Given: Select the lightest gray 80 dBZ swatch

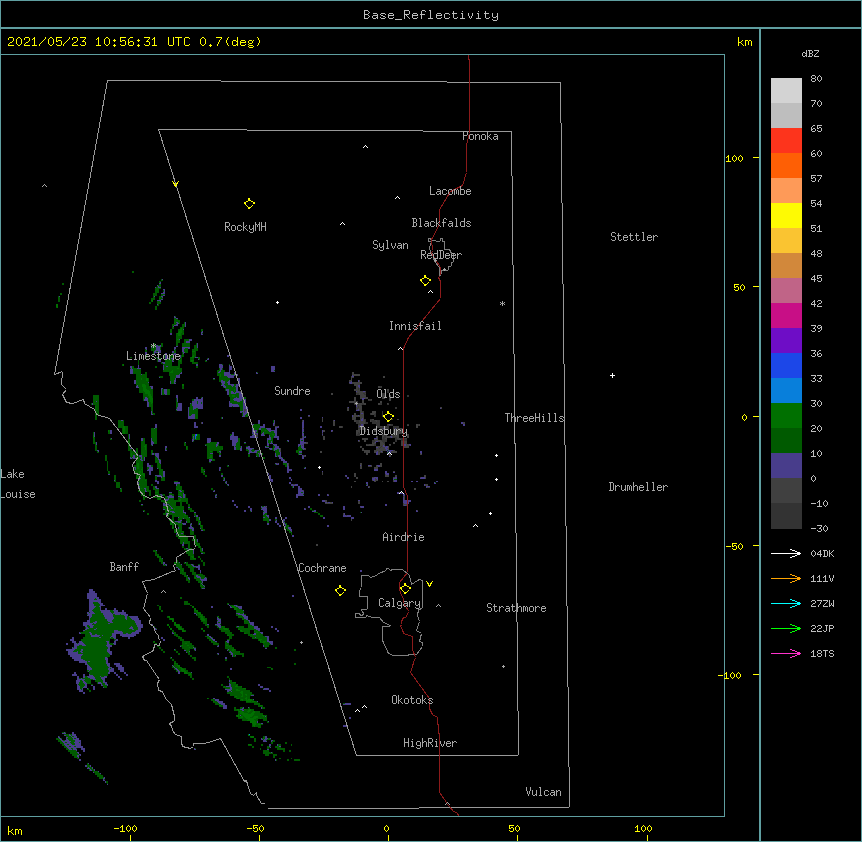Looking at the screenshot, I should 786,91.
